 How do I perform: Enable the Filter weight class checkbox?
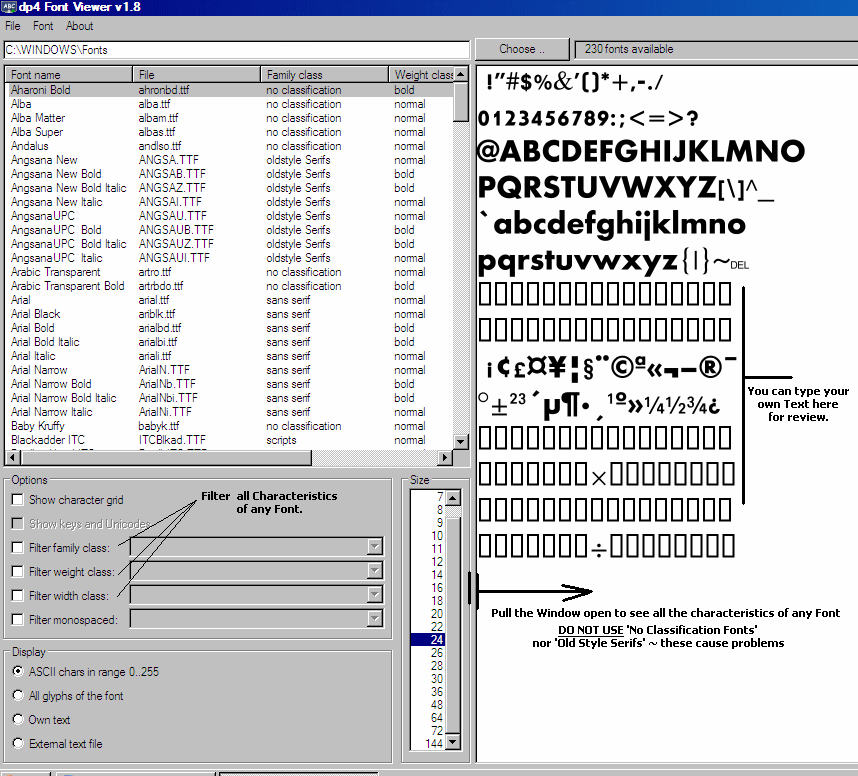(x=18, y=571)
